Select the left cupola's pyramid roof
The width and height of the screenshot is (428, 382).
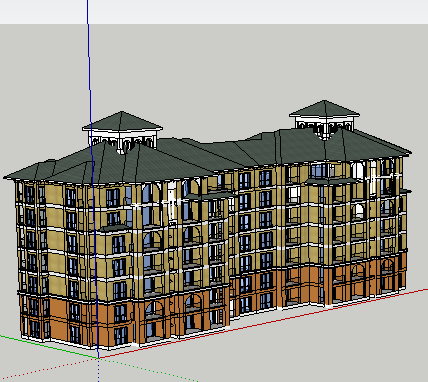coord(122,121)
